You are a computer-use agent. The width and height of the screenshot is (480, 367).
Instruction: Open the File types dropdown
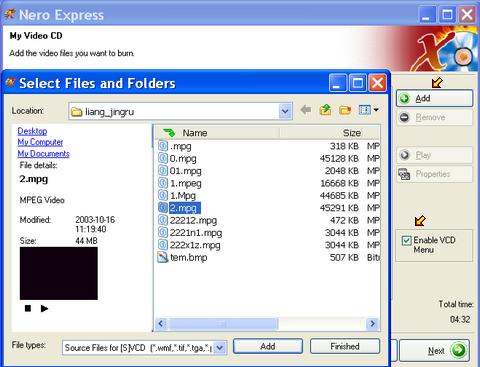(220, 348)
